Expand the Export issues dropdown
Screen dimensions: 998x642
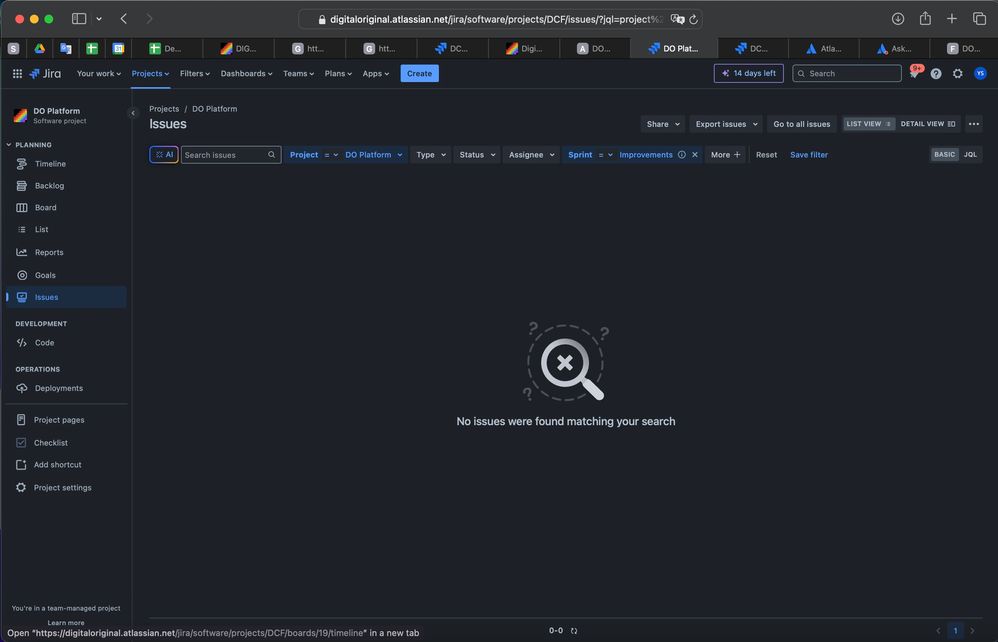click(723, 123)
